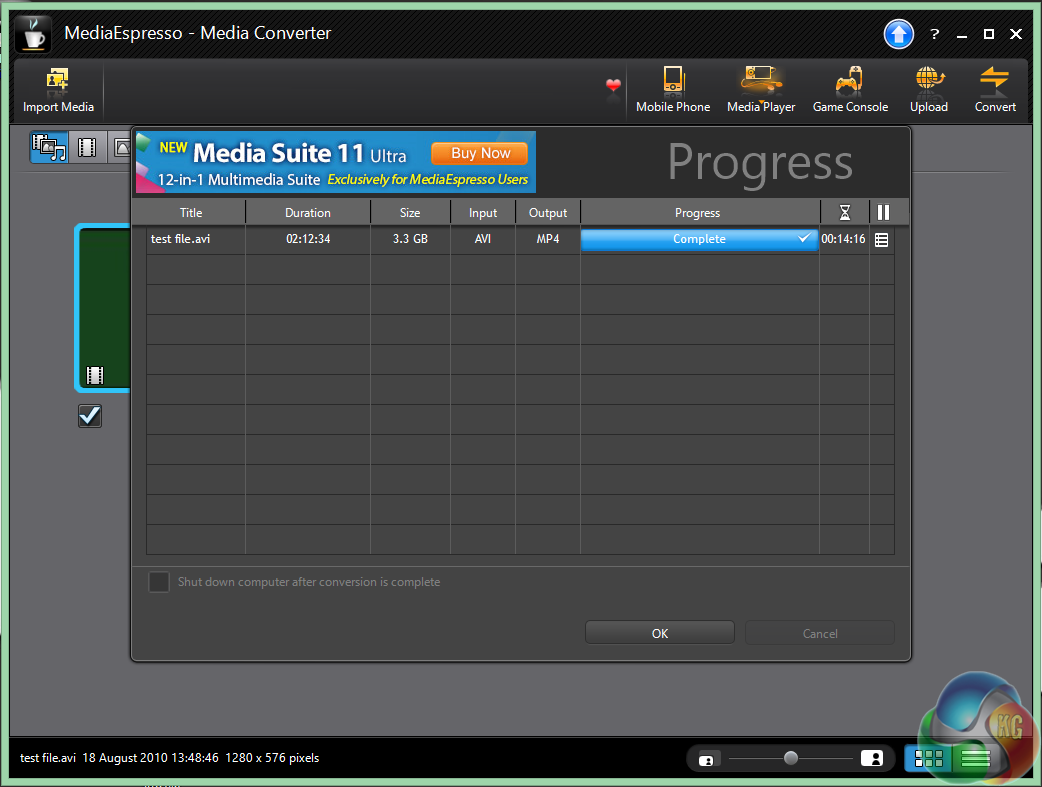Switch to the thumbnail grid view

[x=928, y=759]
